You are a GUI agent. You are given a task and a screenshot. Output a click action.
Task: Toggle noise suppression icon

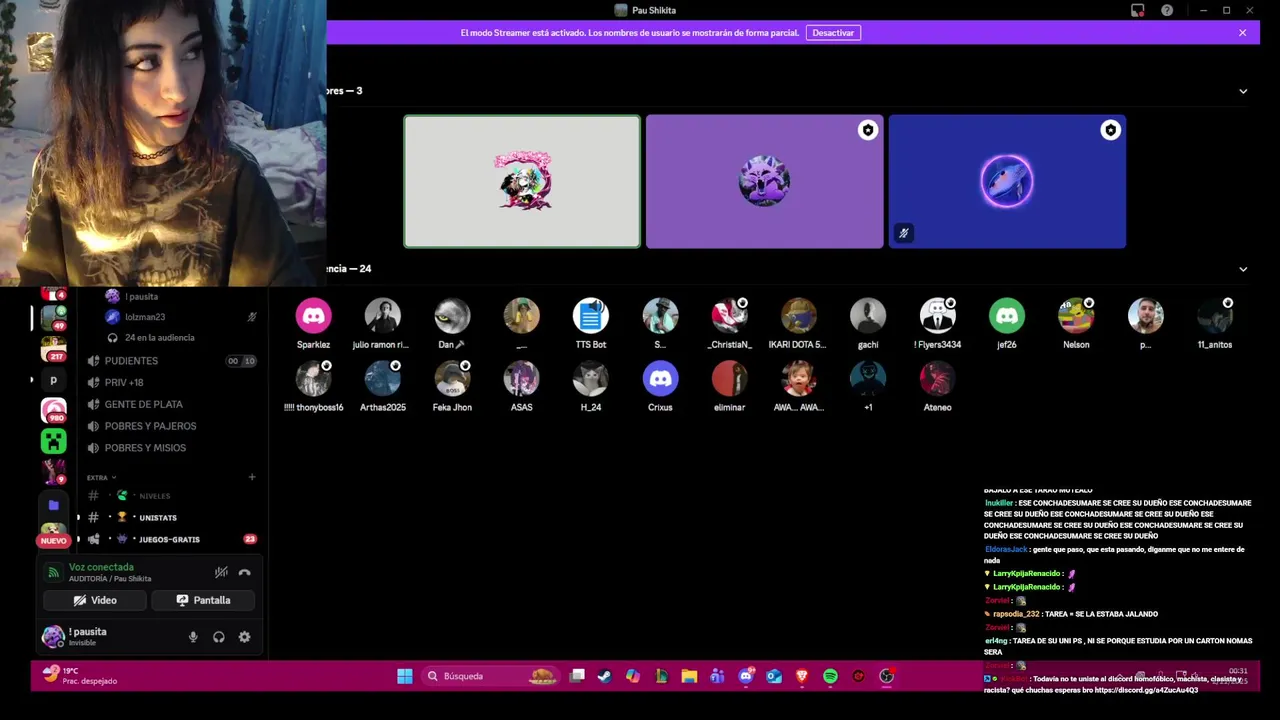[x=221, y=573]
